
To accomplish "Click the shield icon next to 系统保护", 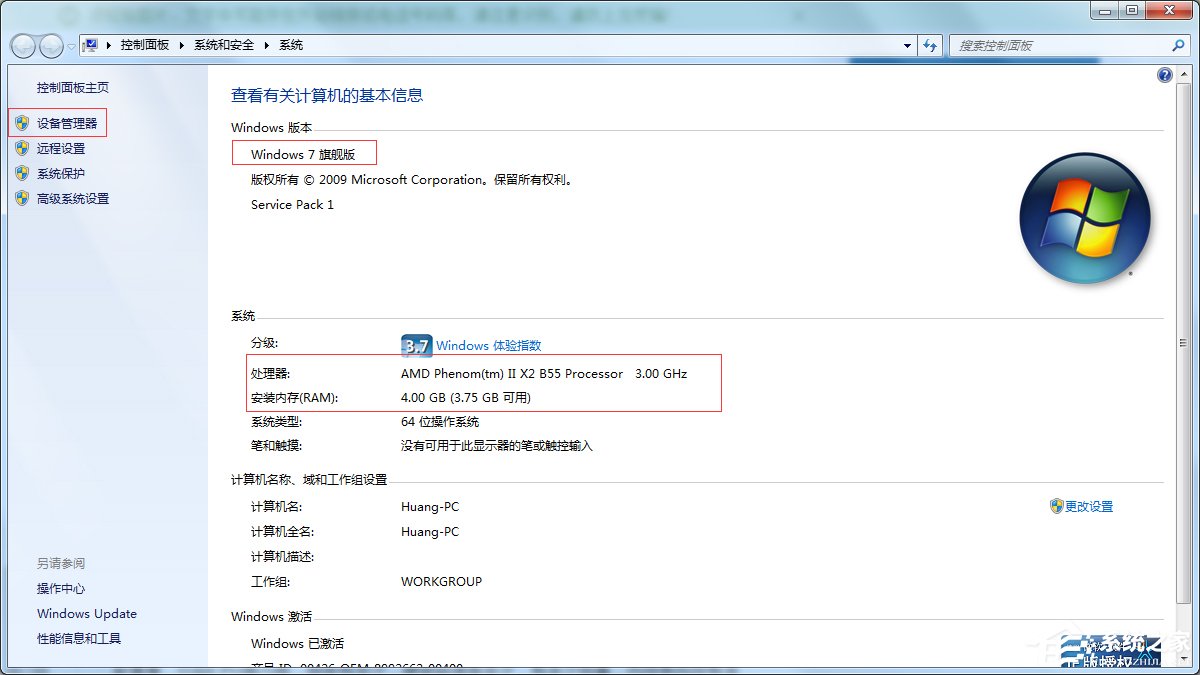I will [x=23, y=173].
